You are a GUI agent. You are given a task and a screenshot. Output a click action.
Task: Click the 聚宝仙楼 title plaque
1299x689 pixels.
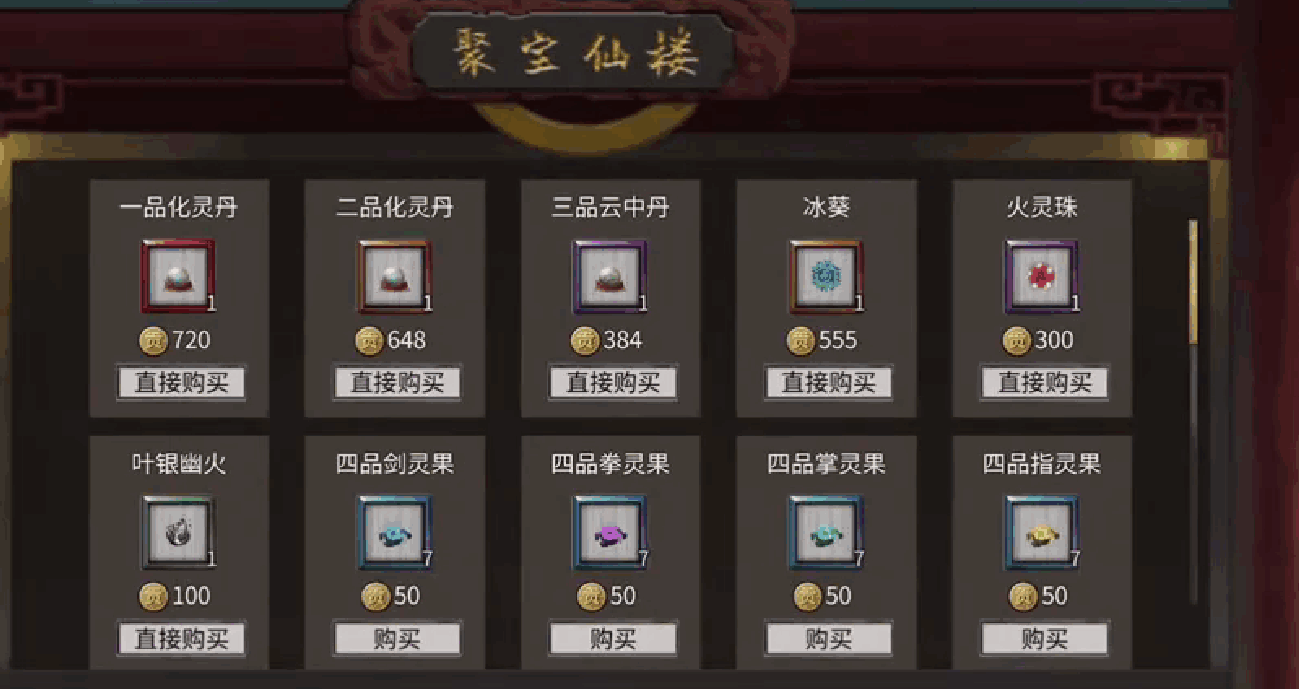(574, 52)
